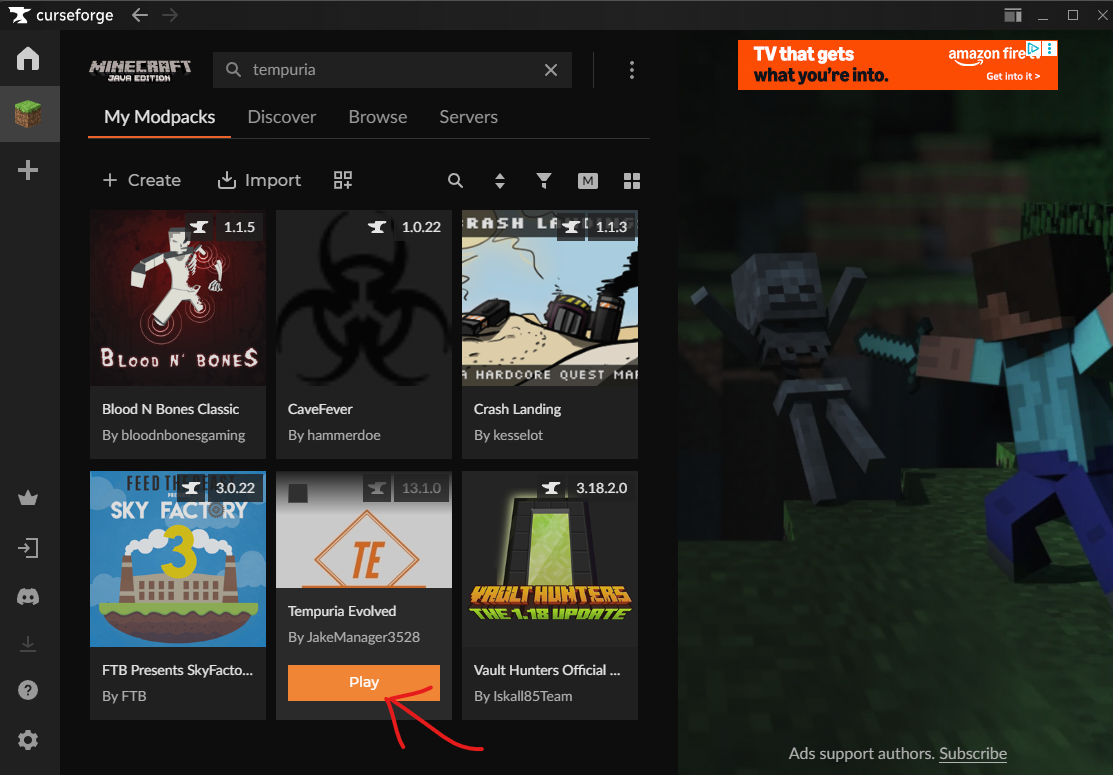Open the sort order arrows
Screen dimensions: 1113x775
coord(500,181)
